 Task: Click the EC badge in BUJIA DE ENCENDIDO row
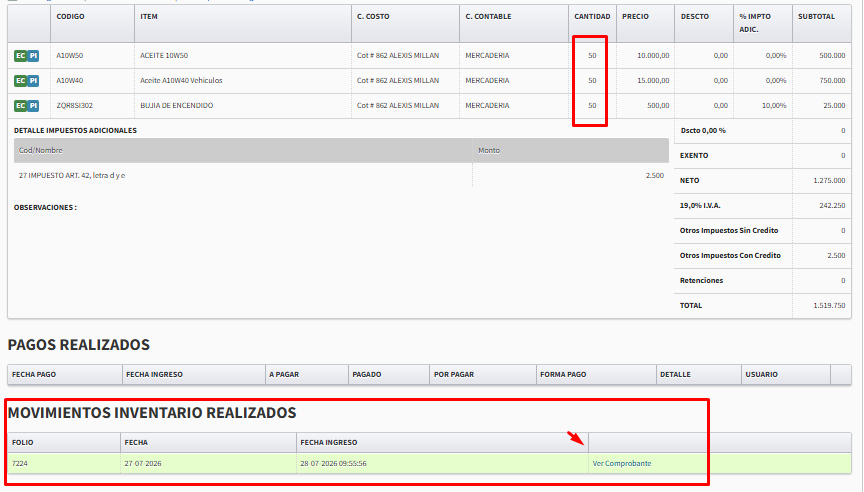point(20,106)
